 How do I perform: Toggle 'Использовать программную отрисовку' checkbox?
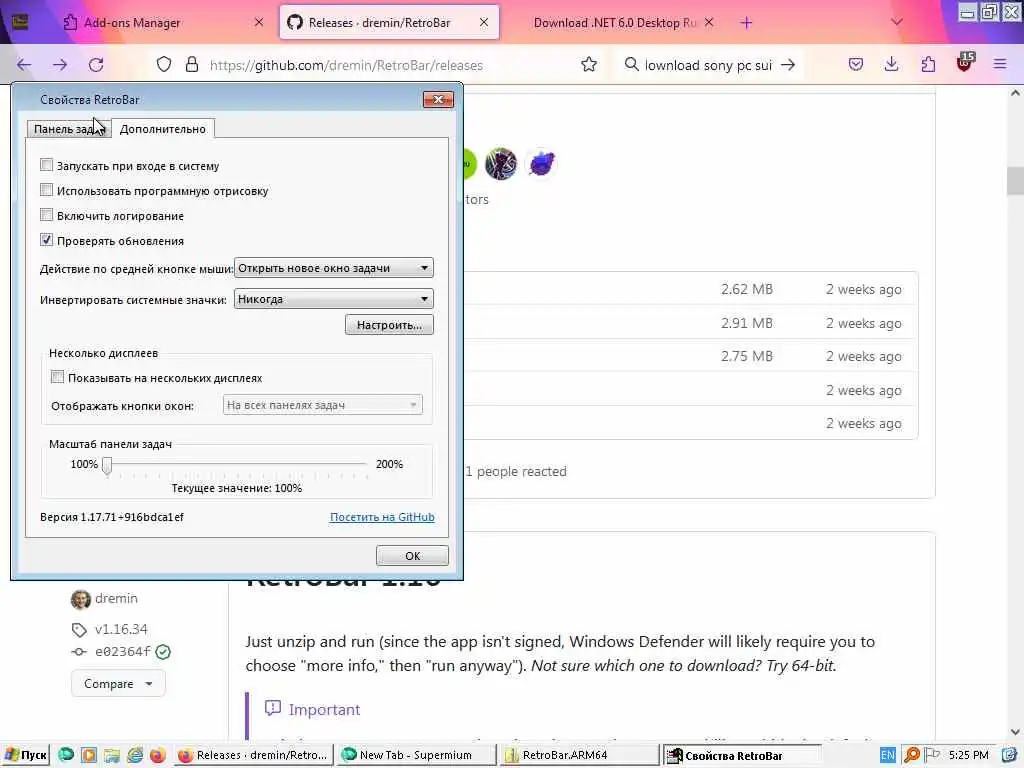coord(46,190)
